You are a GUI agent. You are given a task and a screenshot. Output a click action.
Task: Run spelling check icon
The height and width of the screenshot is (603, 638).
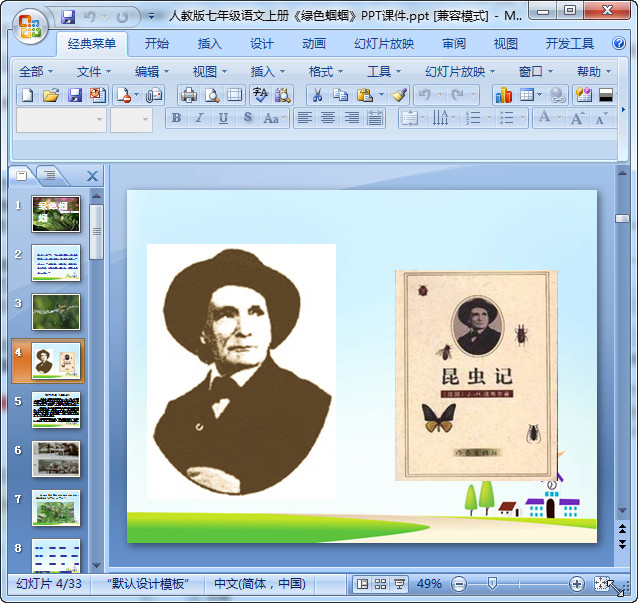pos(260,95)
